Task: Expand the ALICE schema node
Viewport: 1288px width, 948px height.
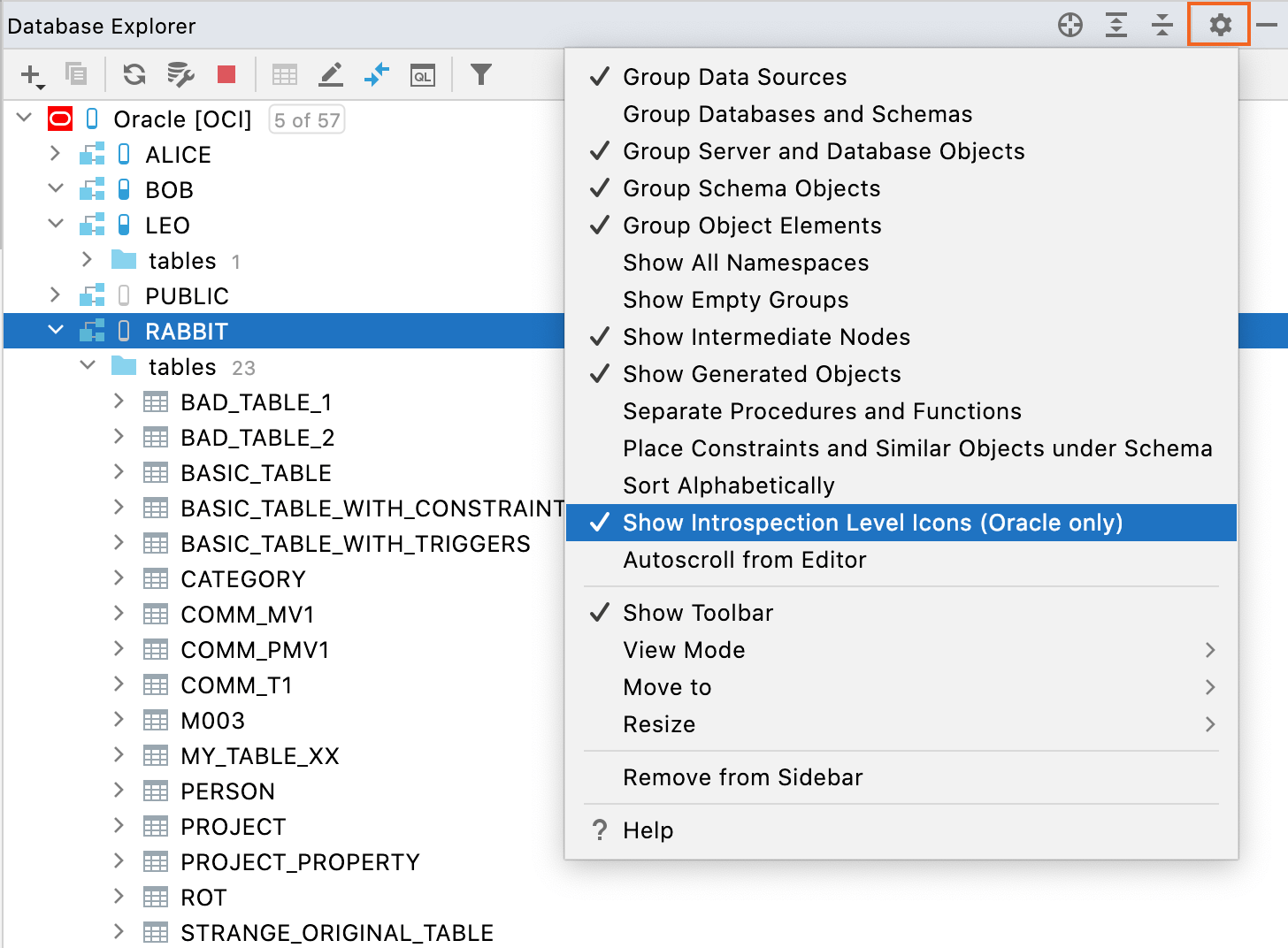Action: [x=55, y=154]
